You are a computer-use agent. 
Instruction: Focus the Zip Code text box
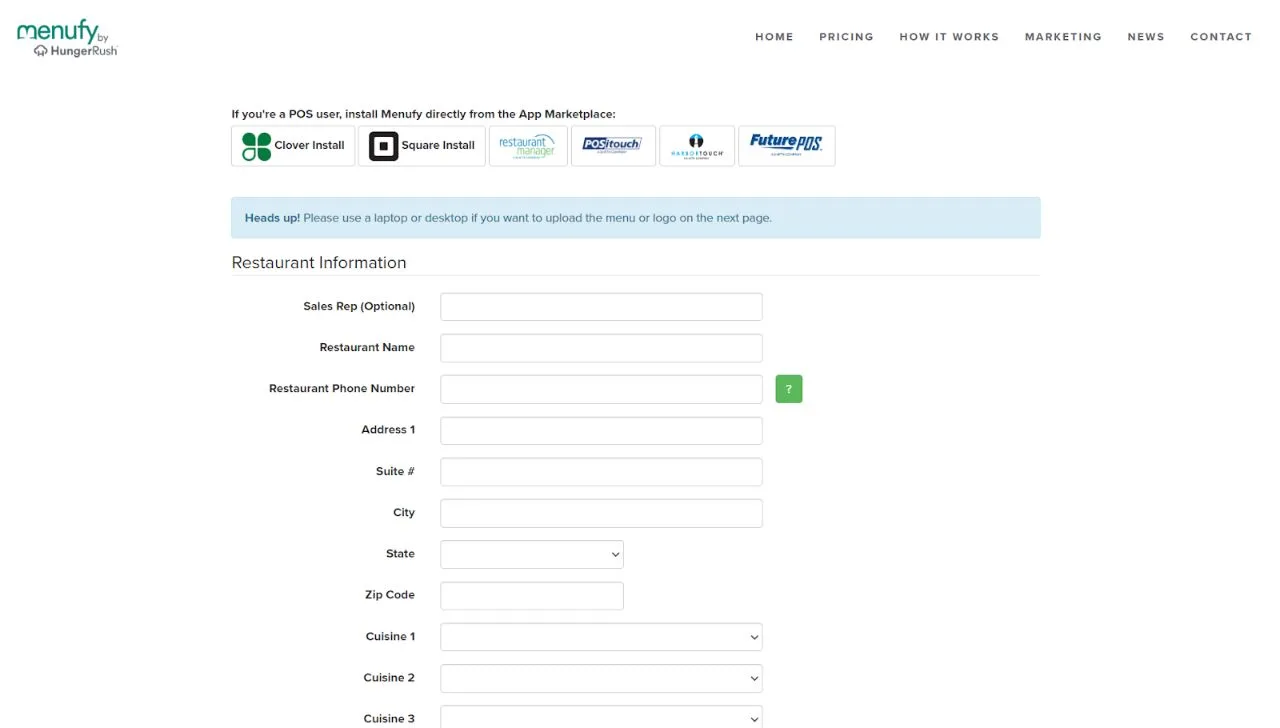click(x=532, y=596)
